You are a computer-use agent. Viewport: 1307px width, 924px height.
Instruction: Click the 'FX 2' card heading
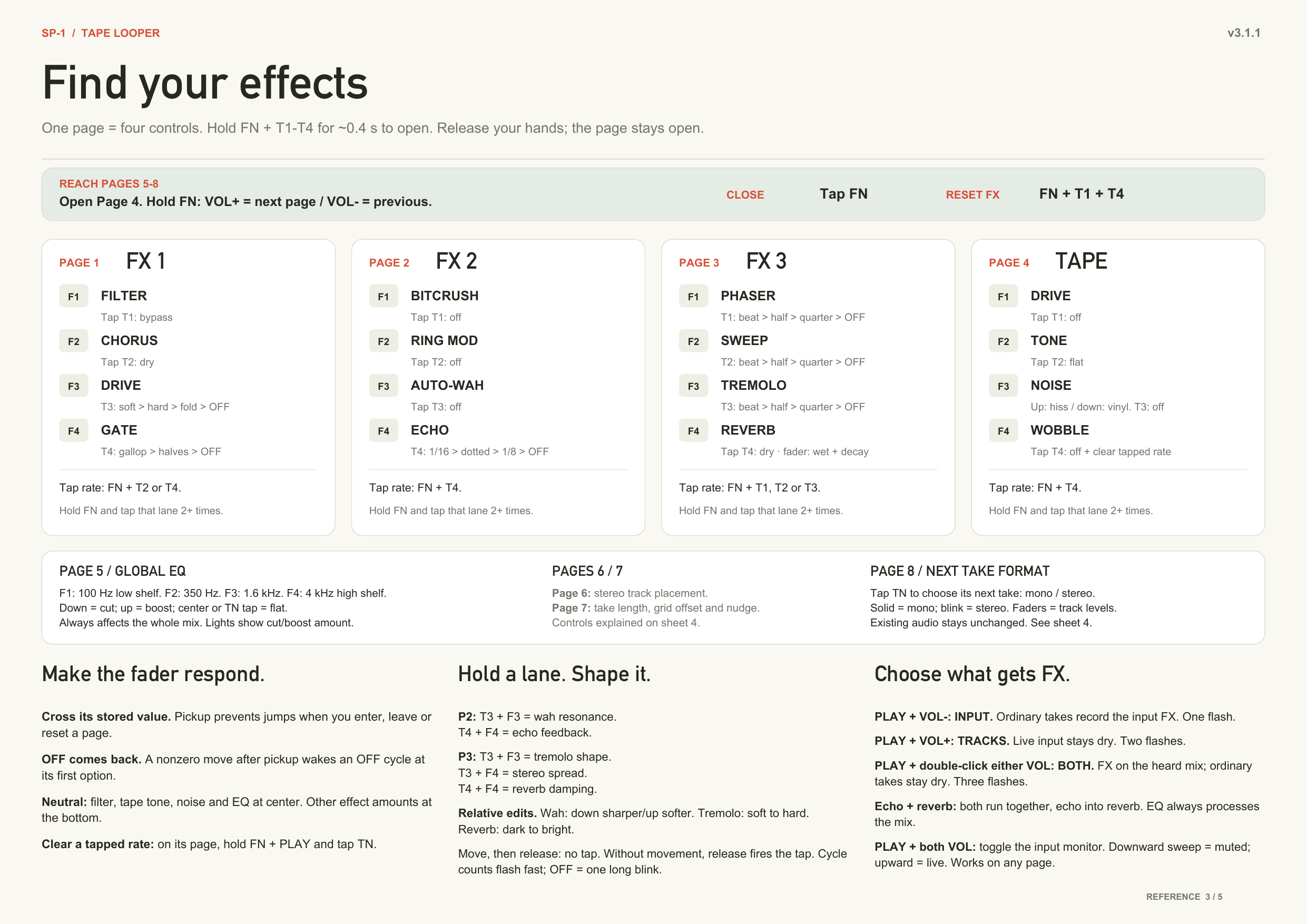(457, 261)
